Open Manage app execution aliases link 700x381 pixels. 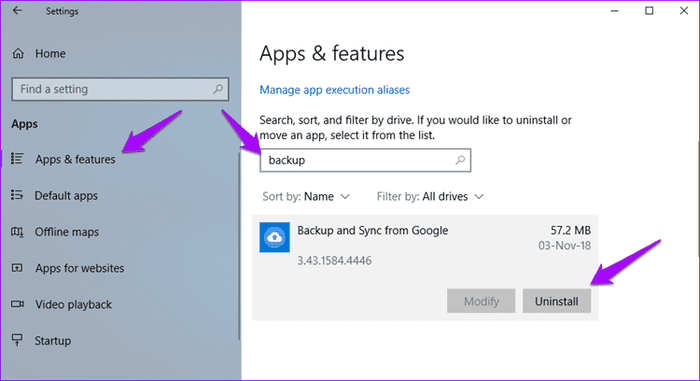click(x=334, y=90)
